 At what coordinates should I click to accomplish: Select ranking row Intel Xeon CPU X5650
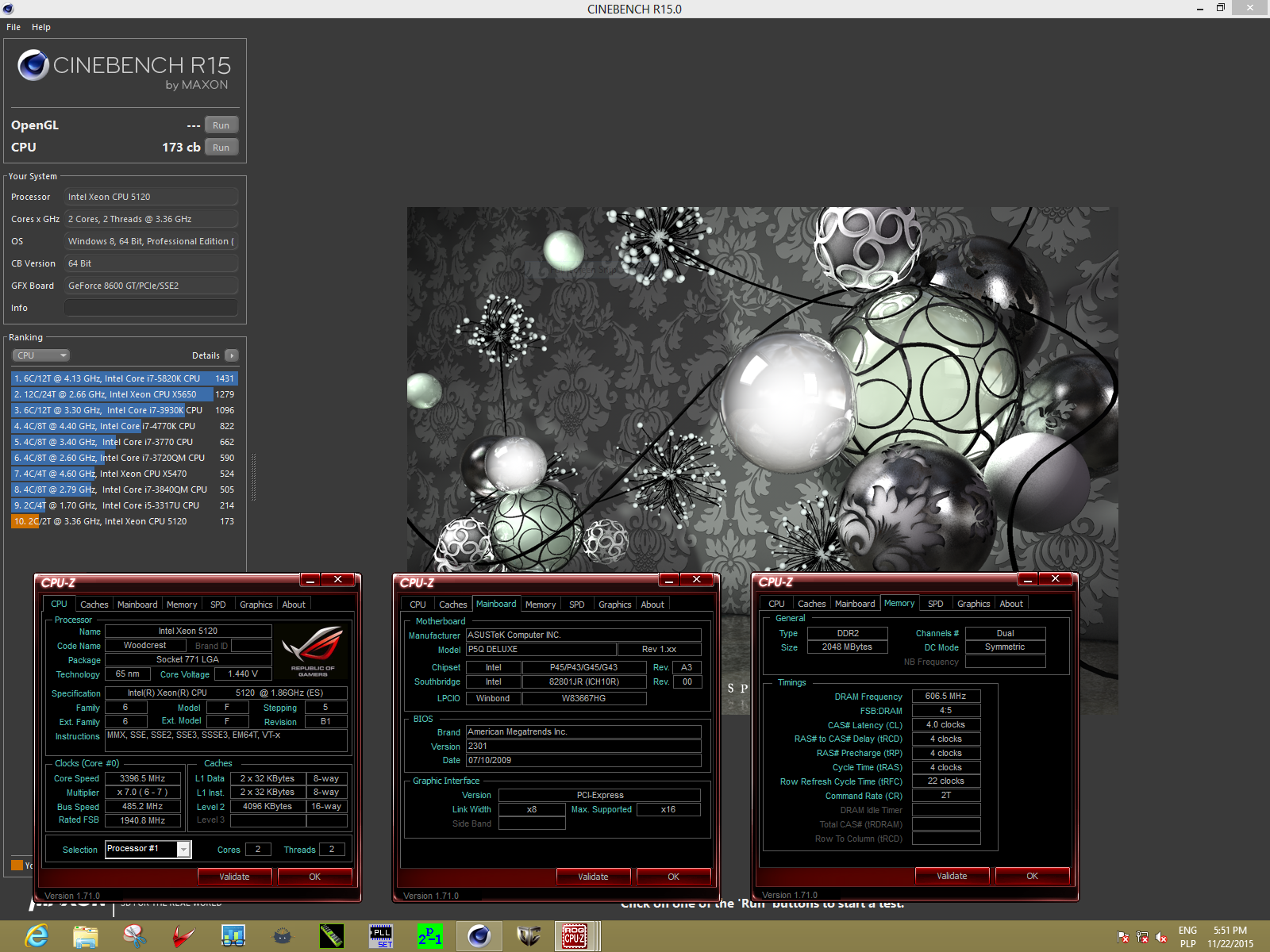point(125,394)
